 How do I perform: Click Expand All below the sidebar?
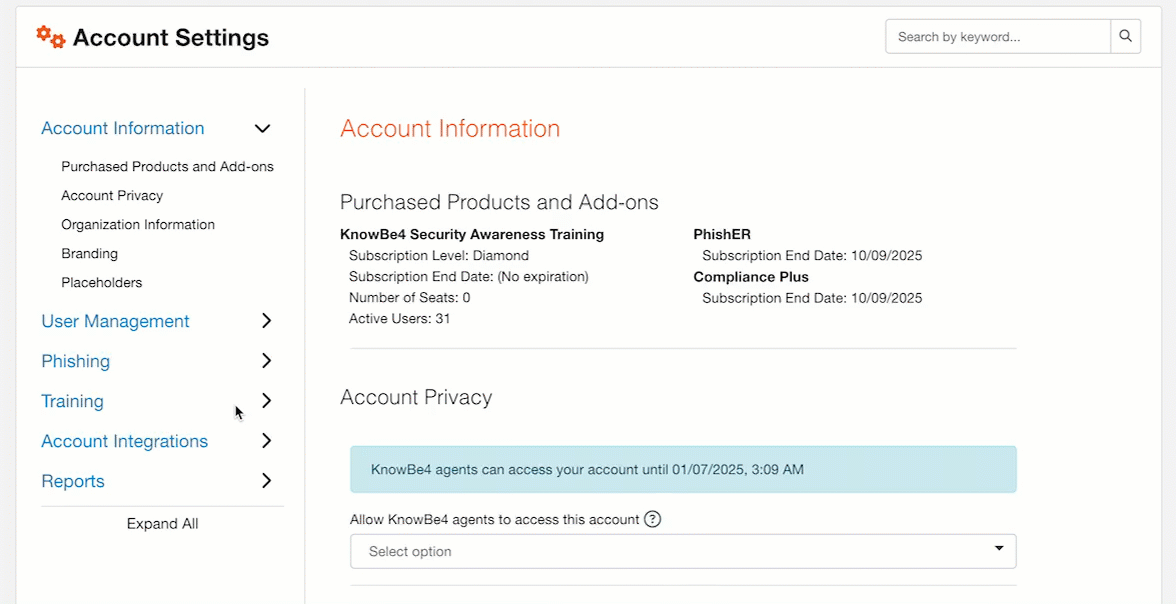click(x=163, y=524)
